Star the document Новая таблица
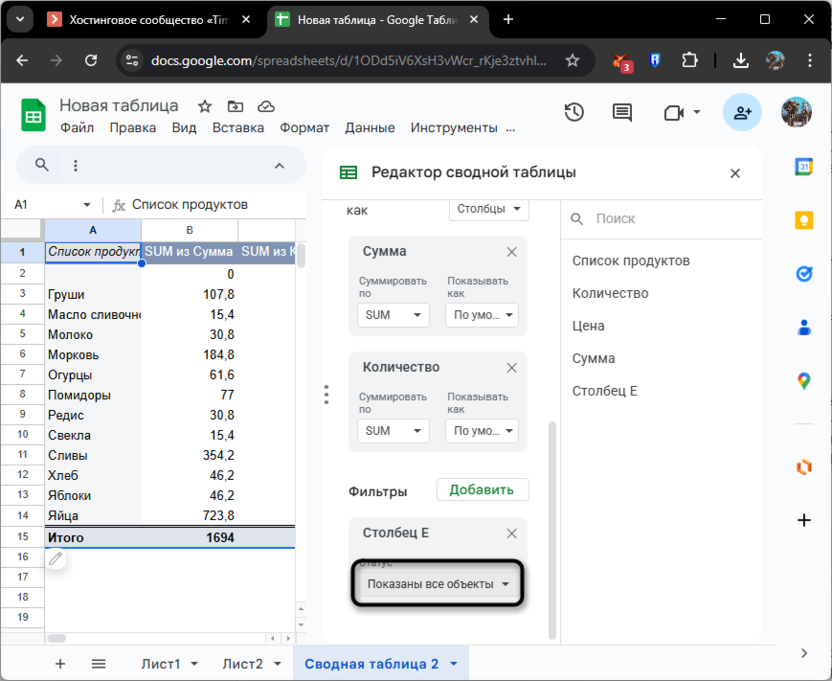 [205, 106]
